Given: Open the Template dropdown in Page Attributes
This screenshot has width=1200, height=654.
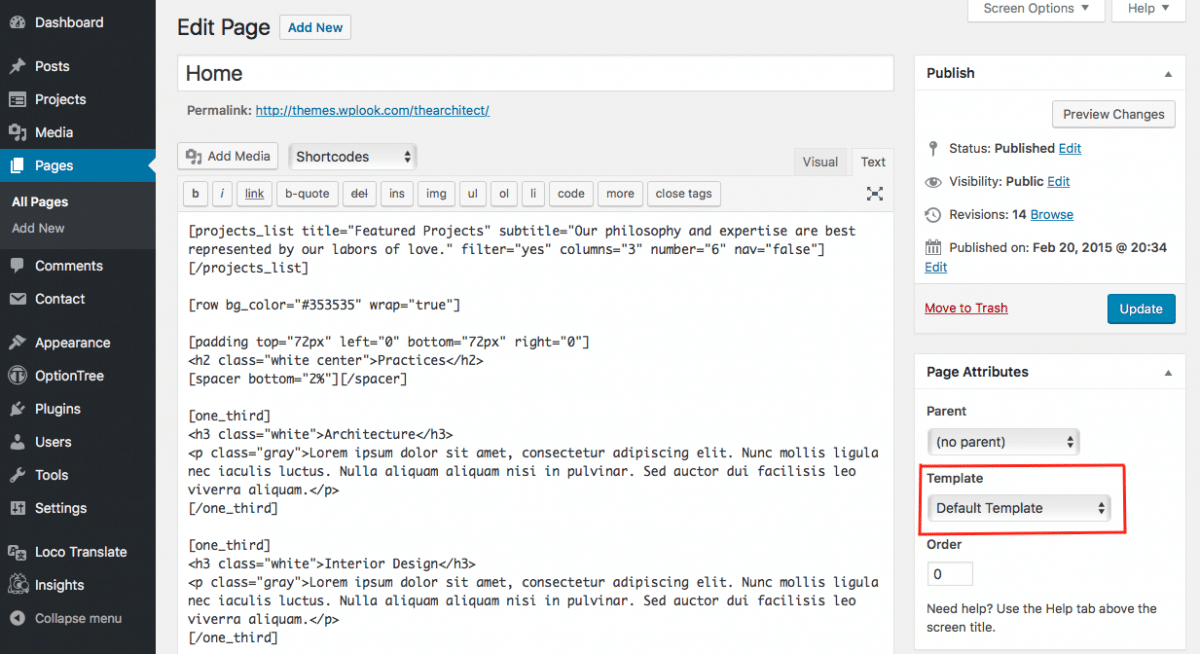Looking at the screenshot, I should tap(1018, 507).
